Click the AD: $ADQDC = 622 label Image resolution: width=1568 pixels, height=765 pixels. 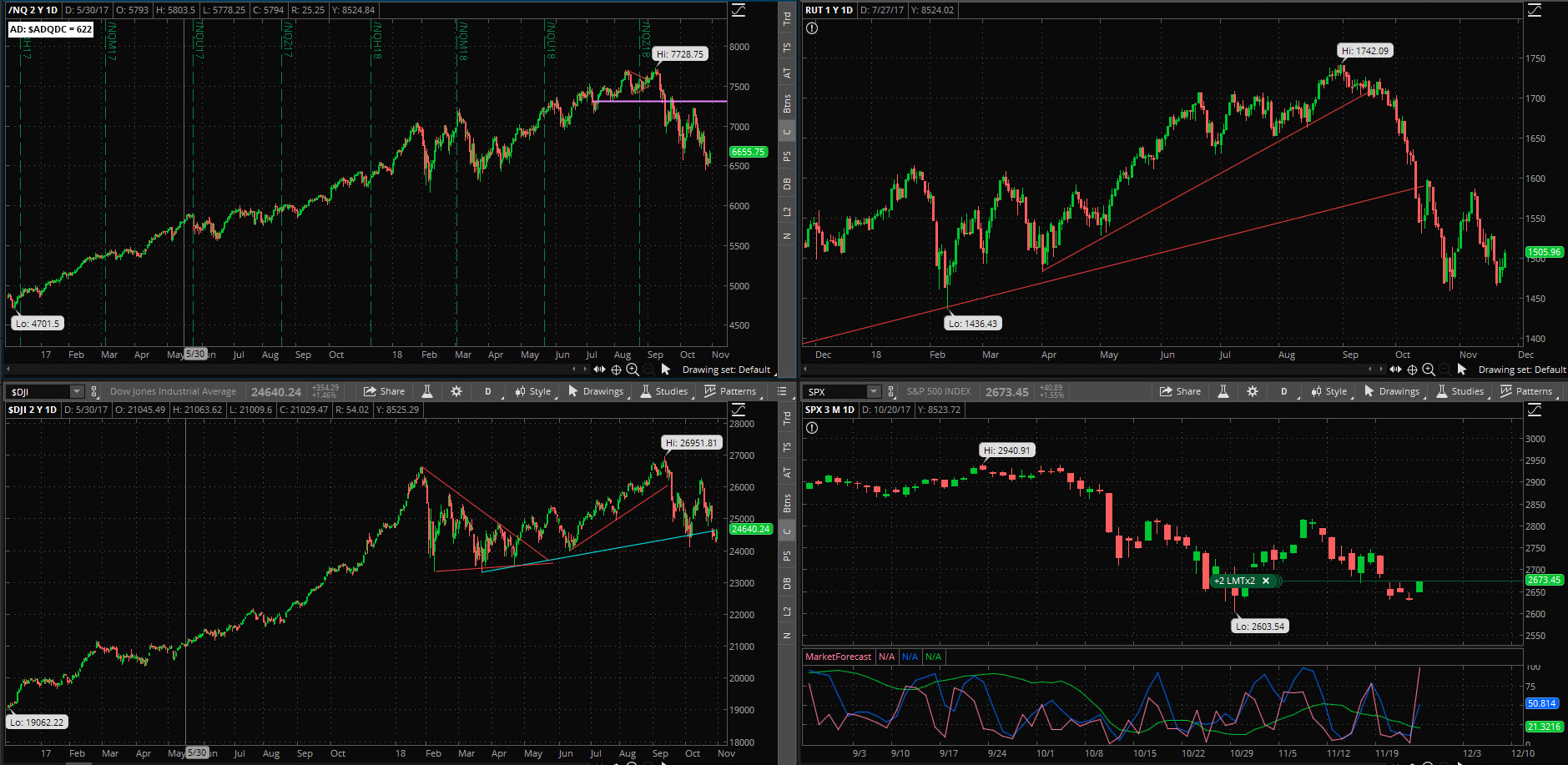tap(51, 29)
